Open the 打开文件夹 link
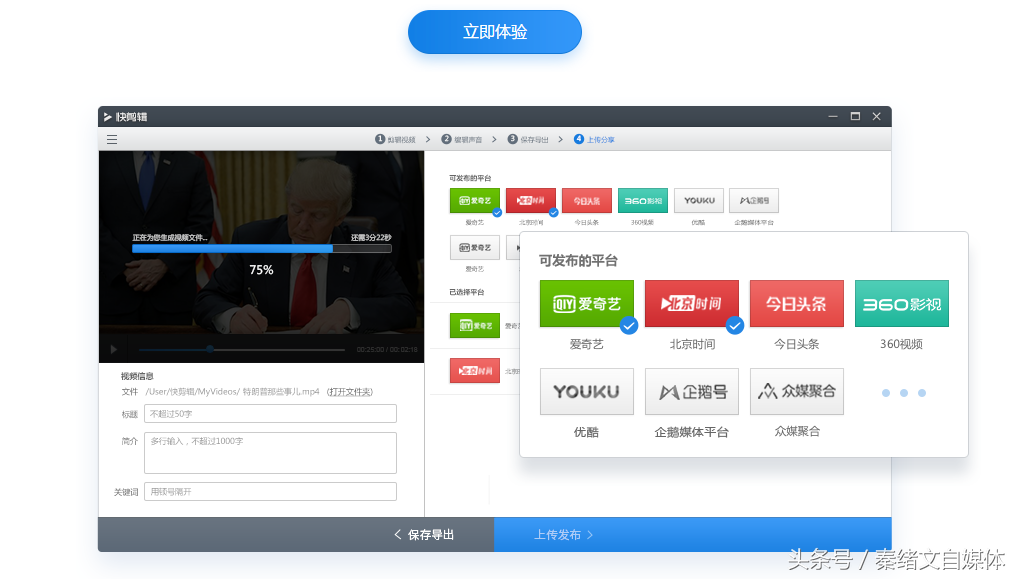The image size is (1019, 579). click(350, 391)
